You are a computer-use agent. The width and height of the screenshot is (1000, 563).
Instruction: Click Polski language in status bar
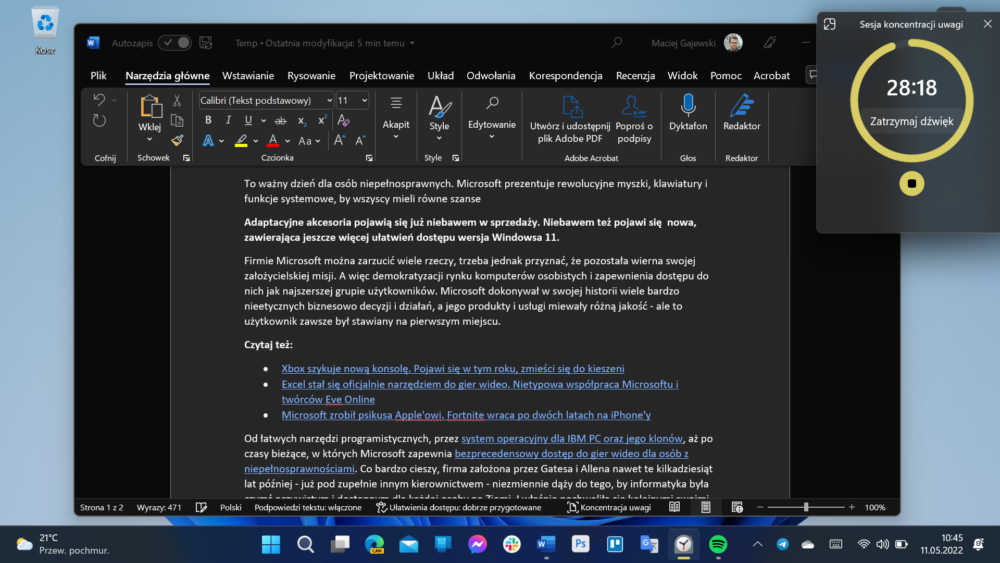pyautogui.click(x=230, y=508)
